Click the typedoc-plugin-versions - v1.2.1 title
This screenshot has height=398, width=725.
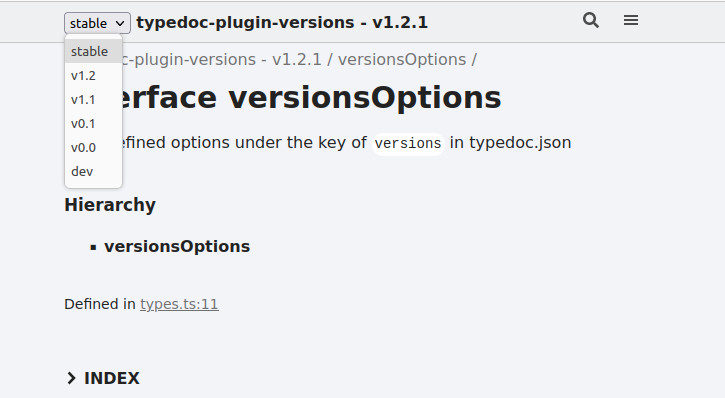(282, 22)
